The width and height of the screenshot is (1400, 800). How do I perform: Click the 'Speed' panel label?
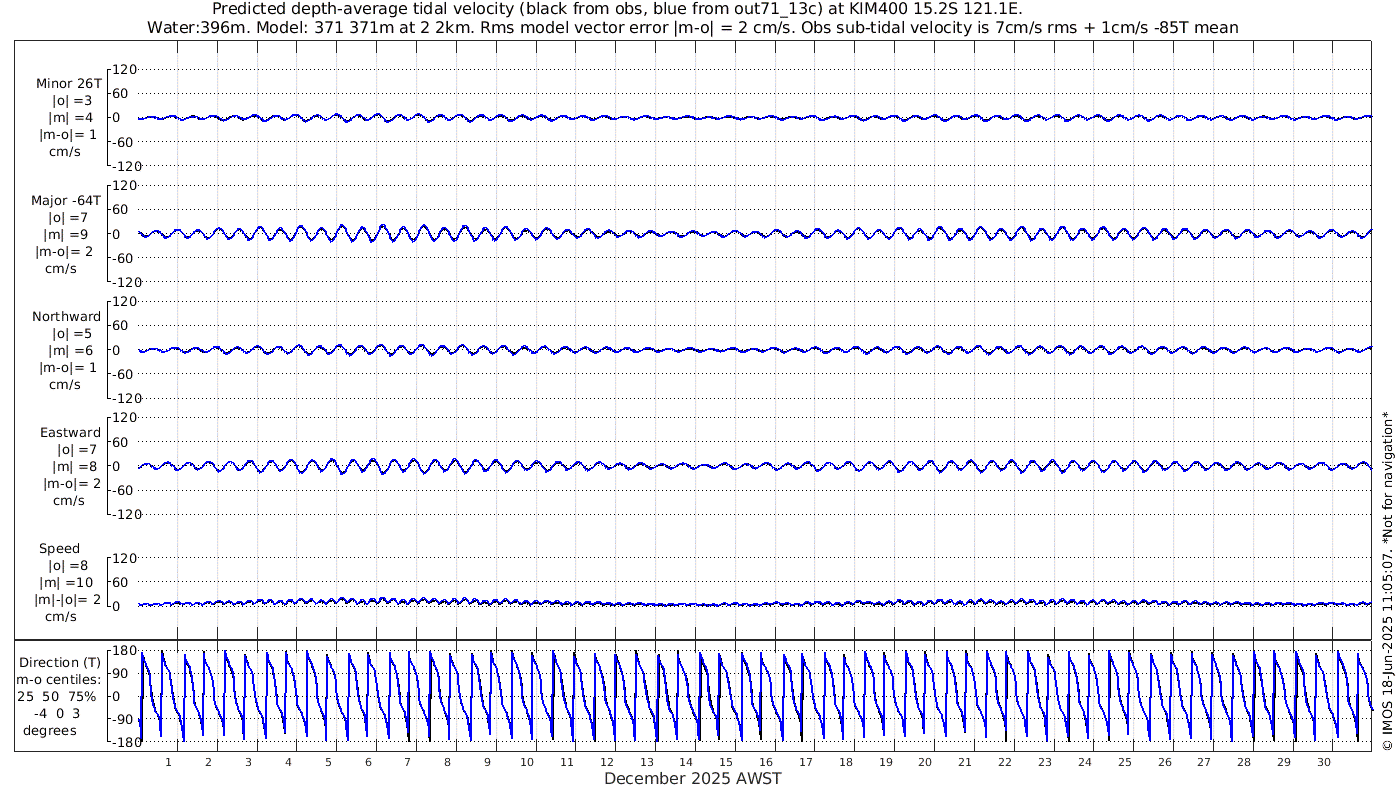[60, 549]
